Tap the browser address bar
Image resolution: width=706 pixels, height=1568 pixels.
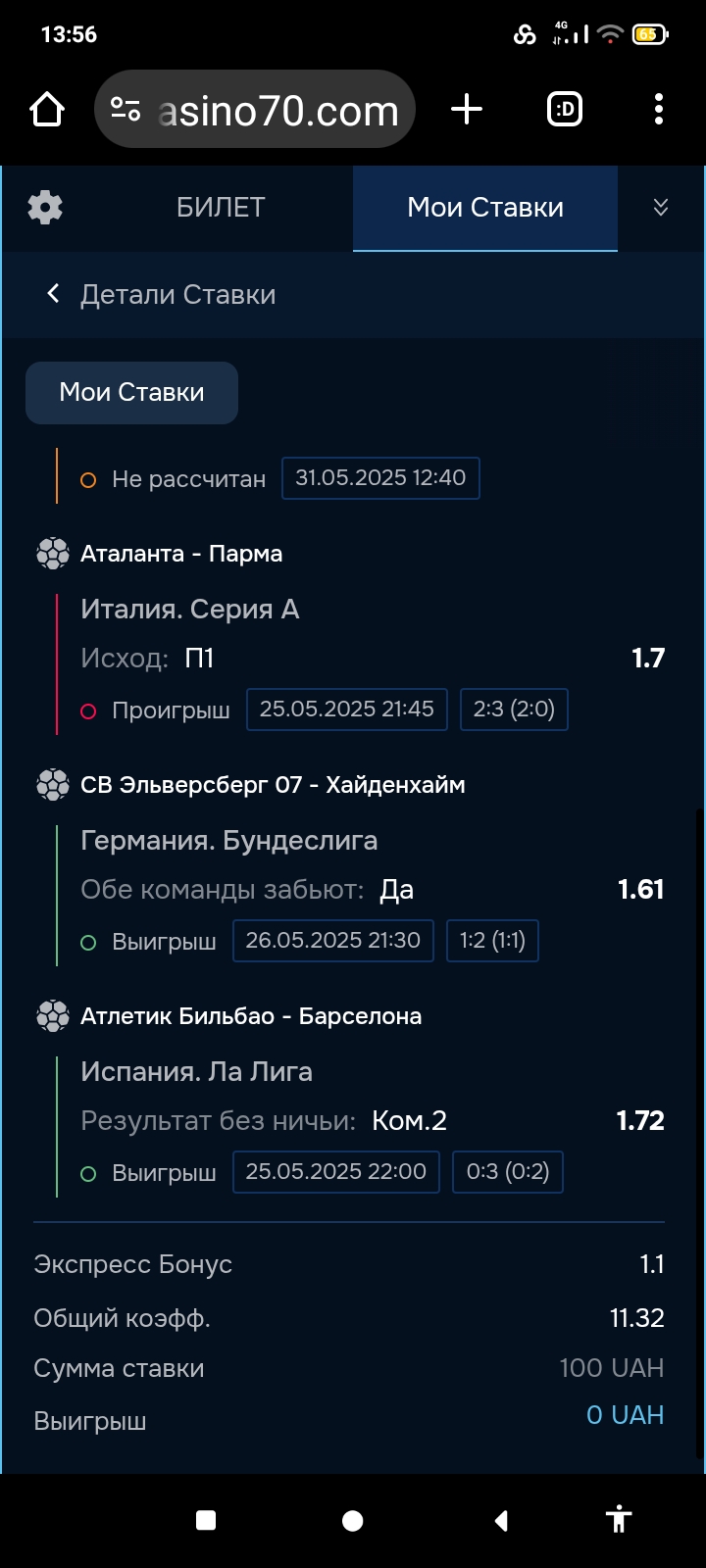pyautogui.click(x=277, y=110)
